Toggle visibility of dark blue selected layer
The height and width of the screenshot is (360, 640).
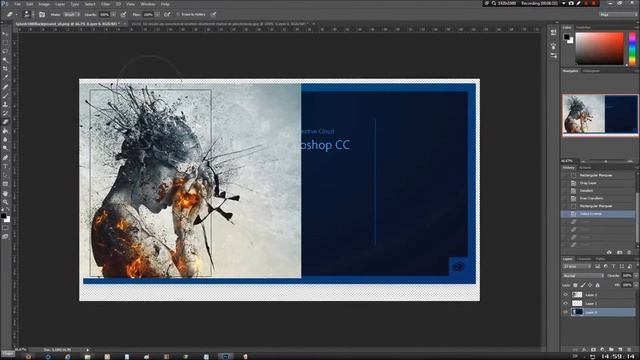point(566,312)
